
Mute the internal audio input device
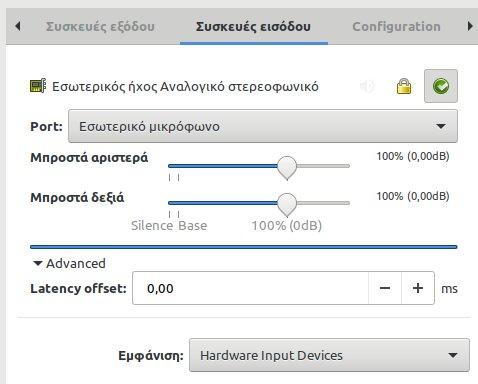pos(367,86)
